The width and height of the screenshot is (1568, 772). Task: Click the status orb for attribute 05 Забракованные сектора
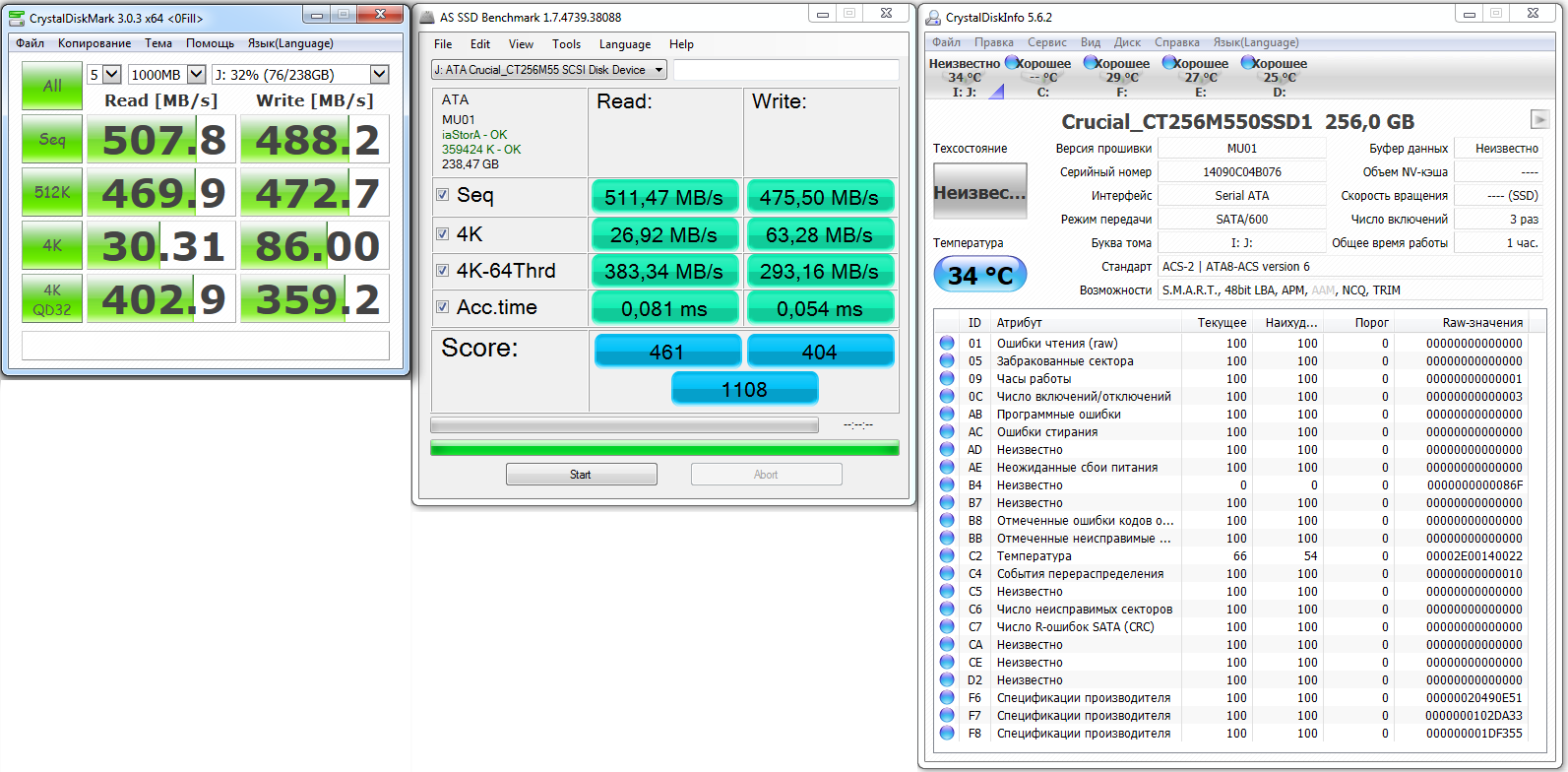pyautogui.click(x=947, y=360)
